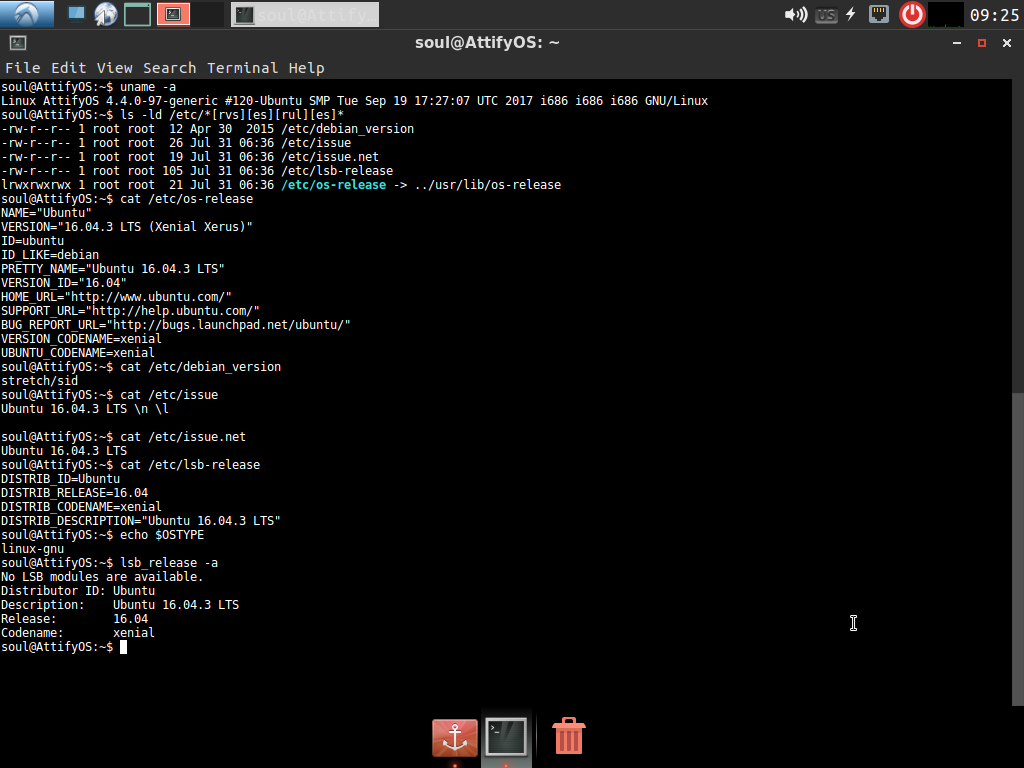Switch to the second dark workspace

coord(208,14)
